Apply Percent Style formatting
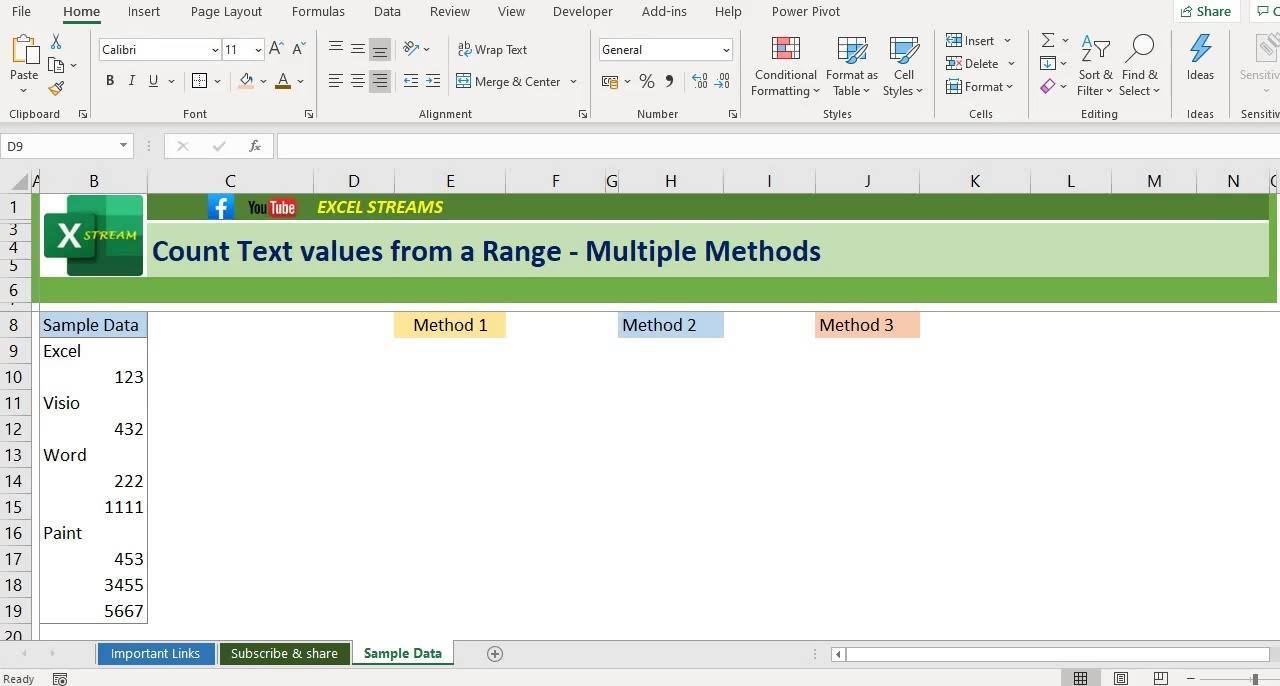 pos(646,81)
